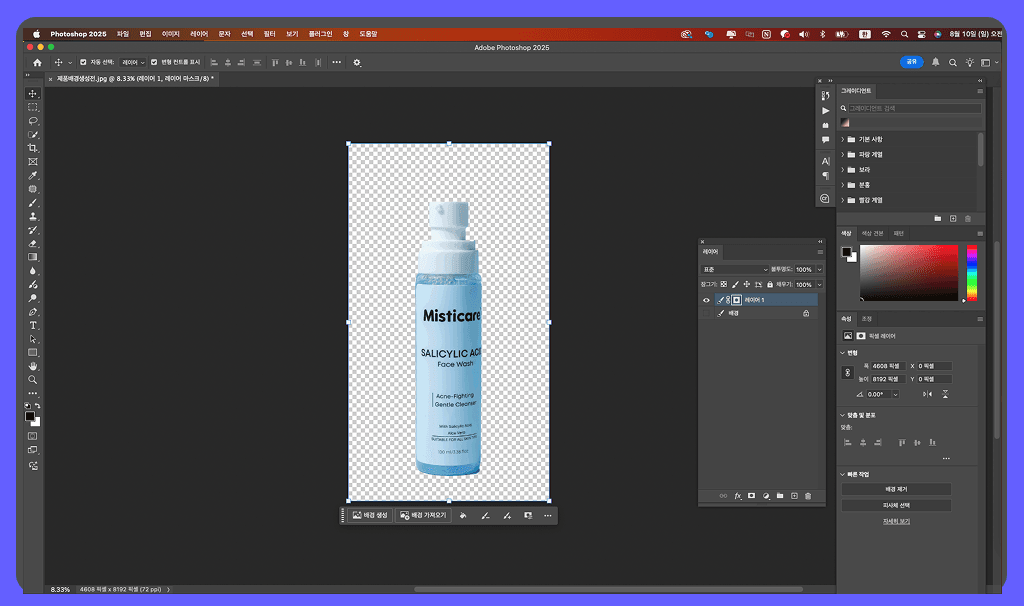Open the 플러그인 menu
1024x606 pixels.
point(320,34)
